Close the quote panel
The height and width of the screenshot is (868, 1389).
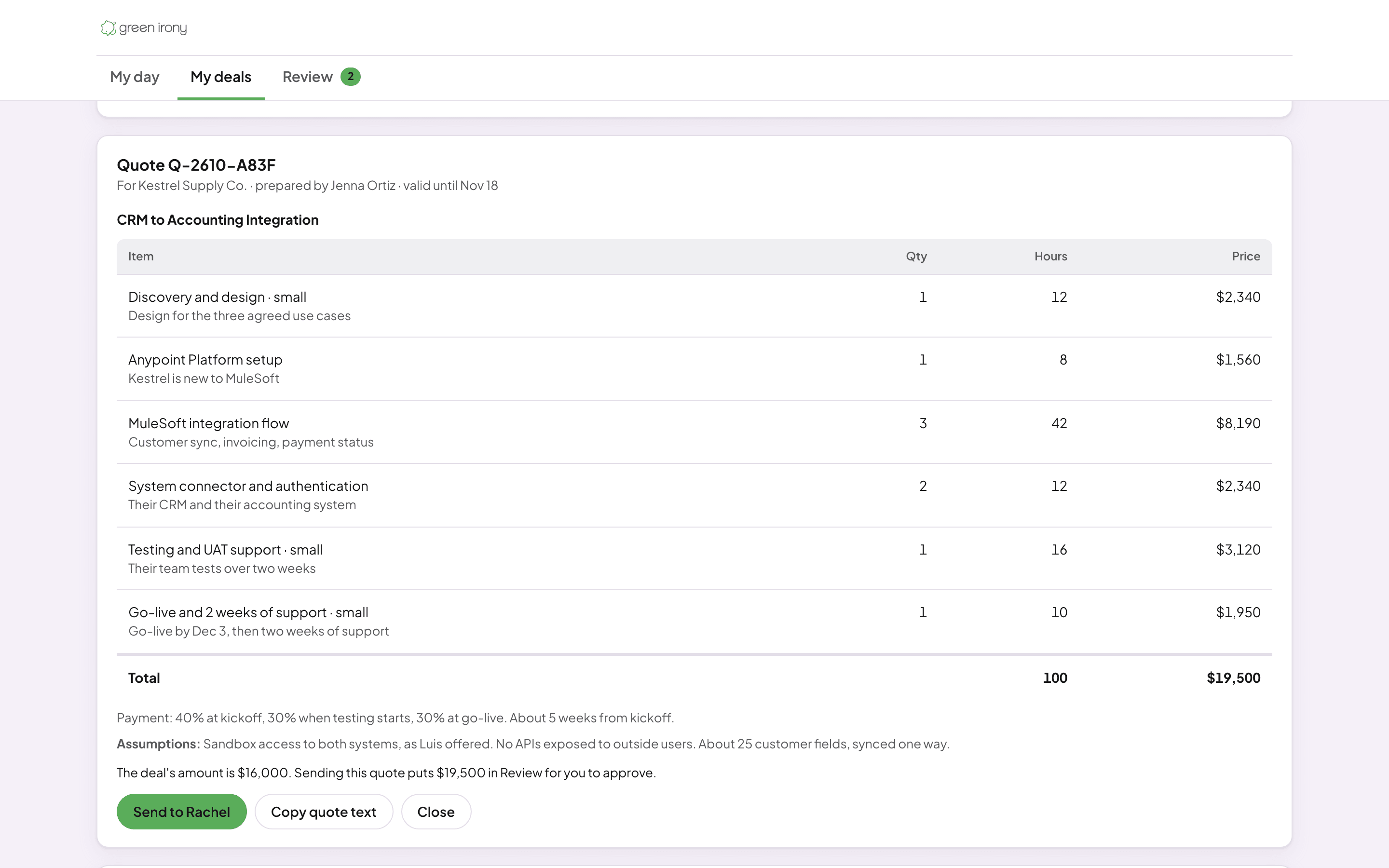coord(436,811)
